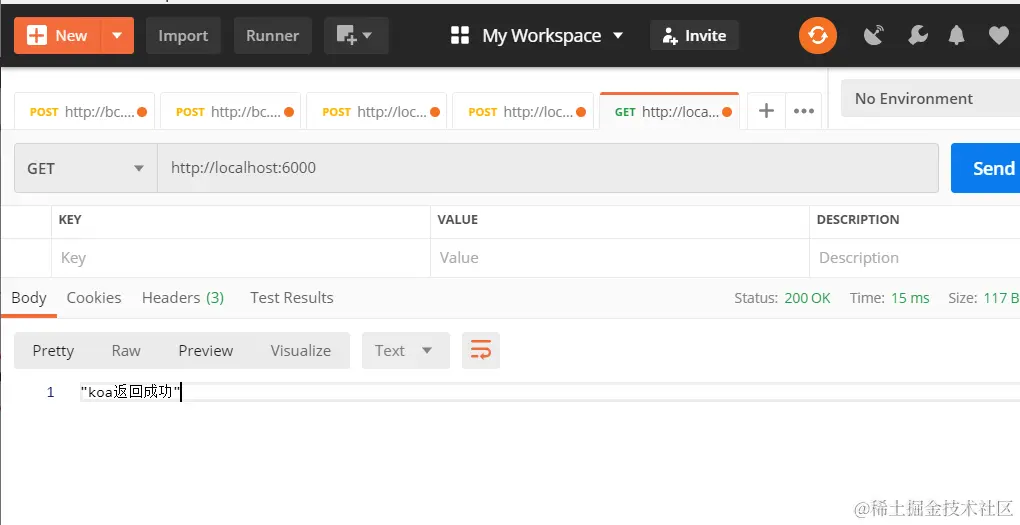Open the Test Results tab

point(291,298)
